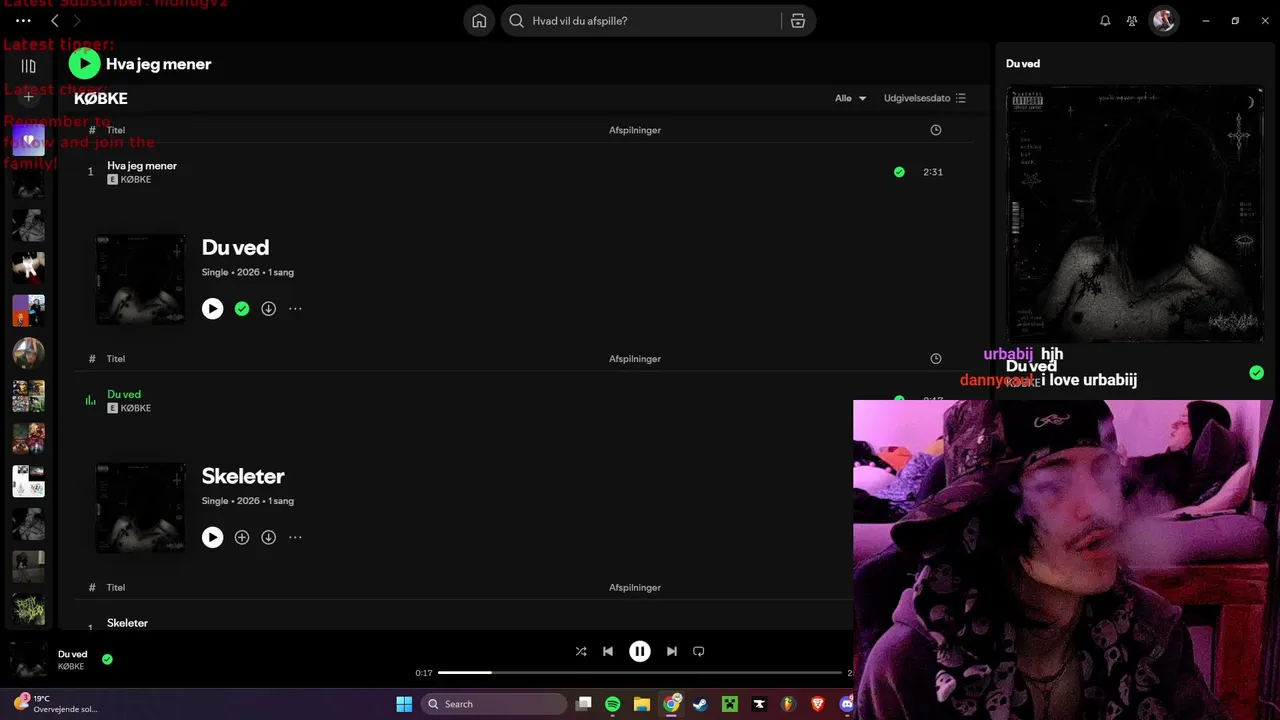Image resolution: width=1280 pixels, height=720 pixels.
Task: Download the Du ved single
Action: pyautogui.click(x=269, y=309)
